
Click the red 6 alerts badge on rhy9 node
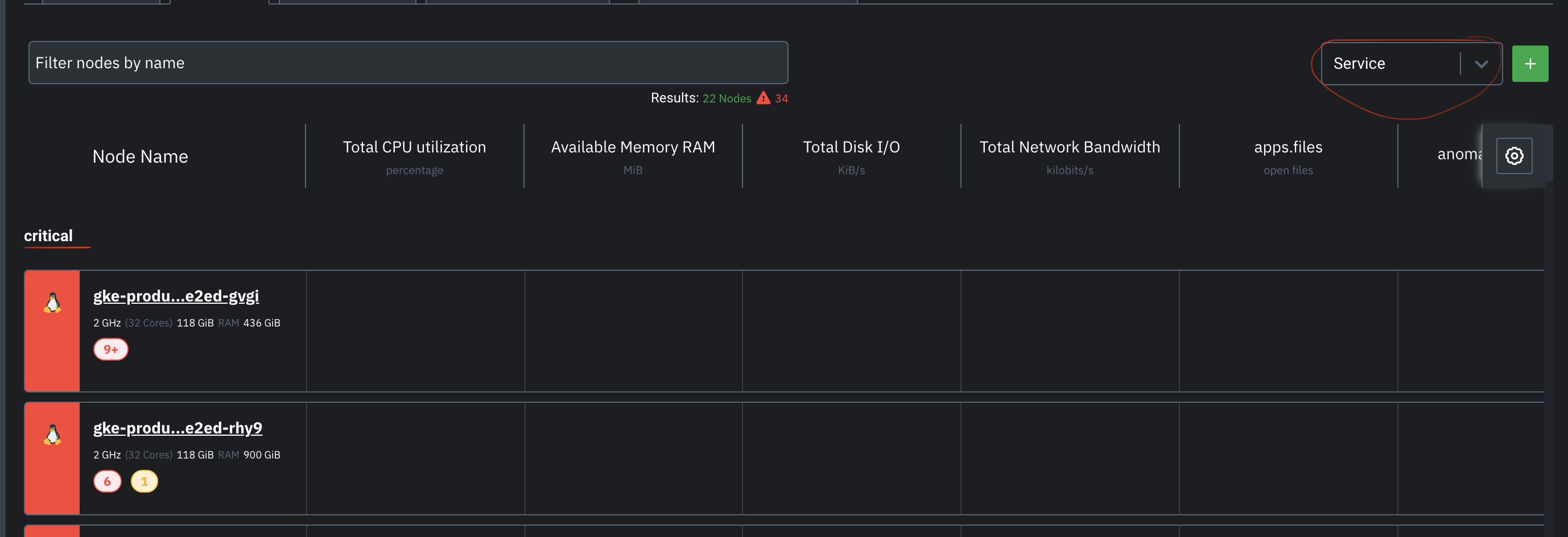(x=107, y=481)
